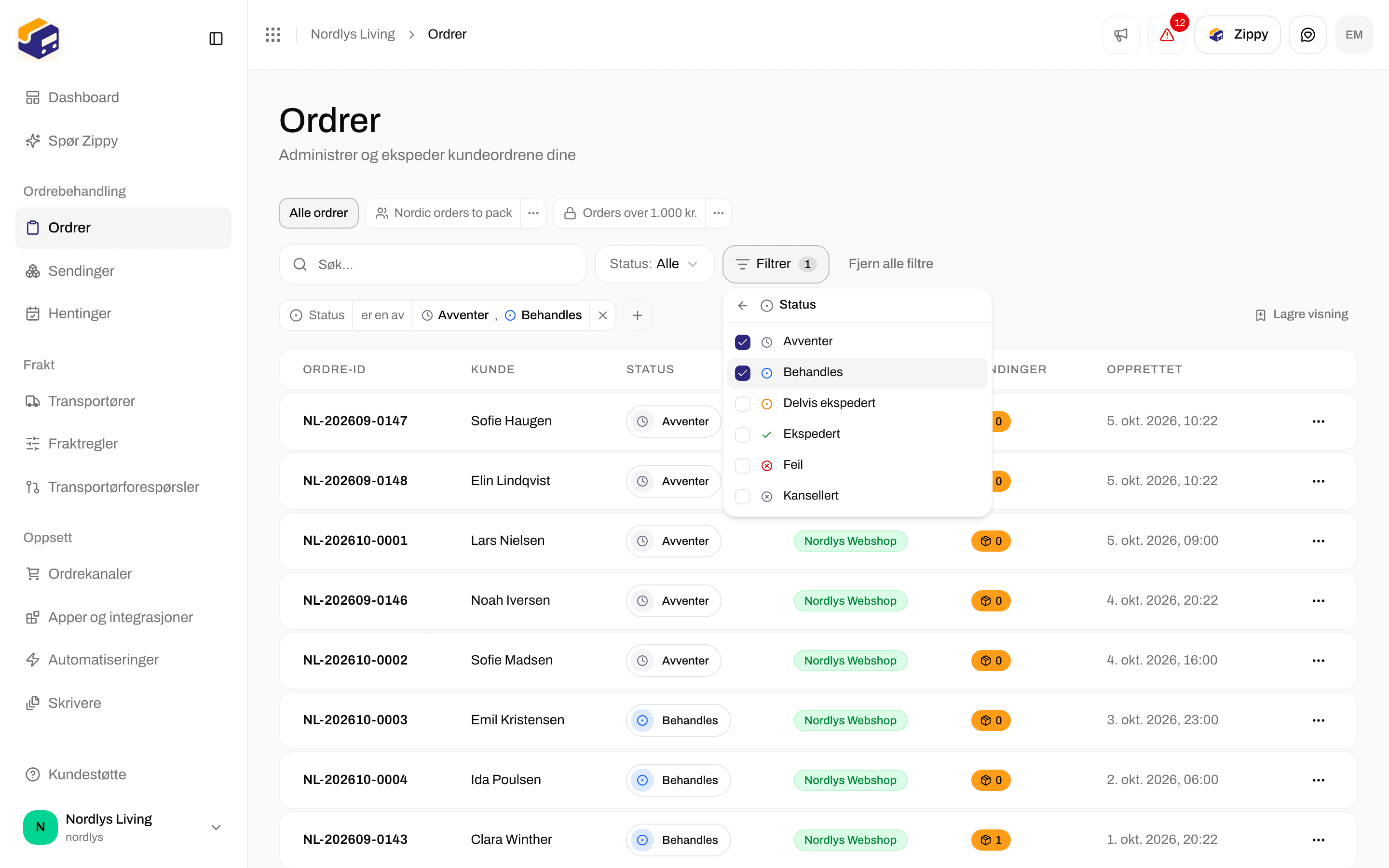This screenshot has width=1389, height=868.
Task: Click shipments badge for Clara Winther order
Action: point(991,840)
